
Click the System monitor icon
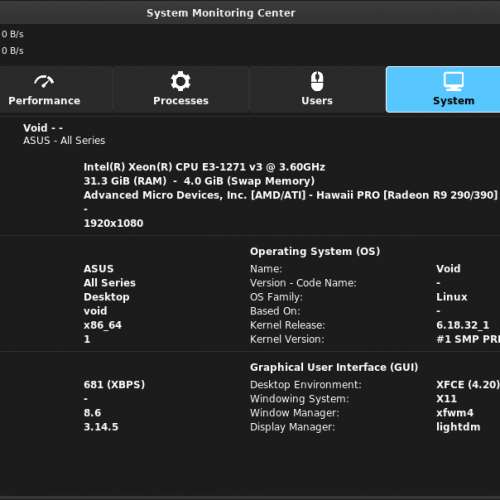(x=454, y=81)
